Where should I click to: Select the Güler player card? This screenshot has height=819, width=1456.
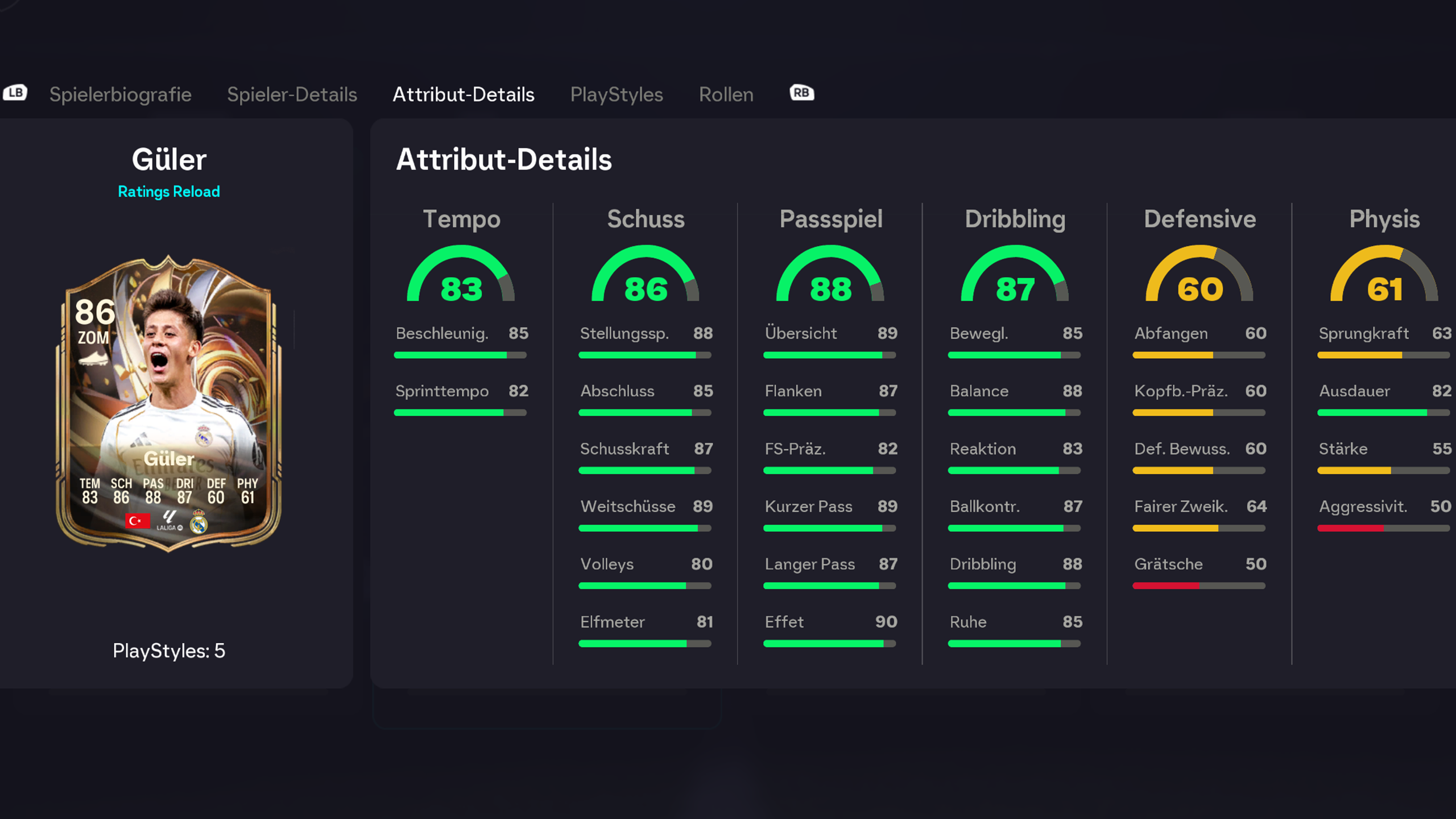169,403
